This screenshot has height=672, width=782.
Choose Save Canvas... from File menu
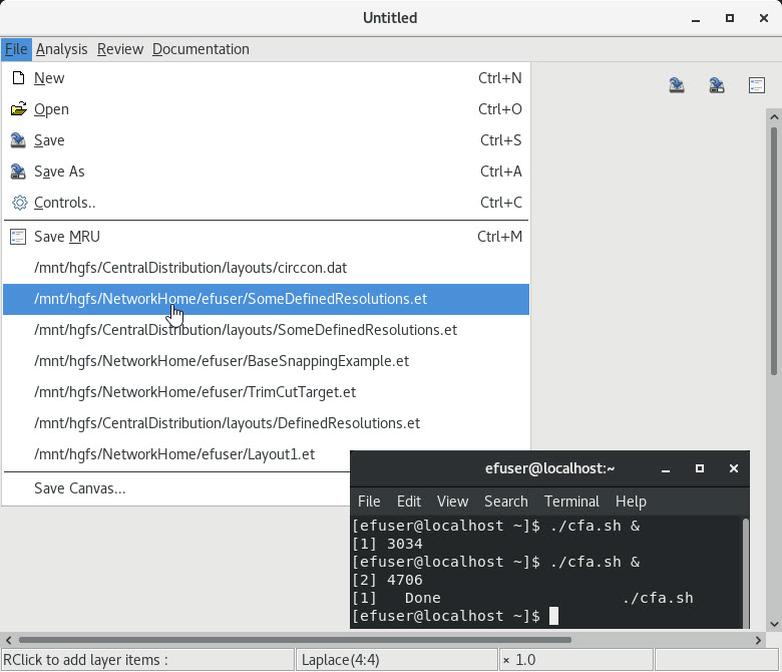point(80,488)
